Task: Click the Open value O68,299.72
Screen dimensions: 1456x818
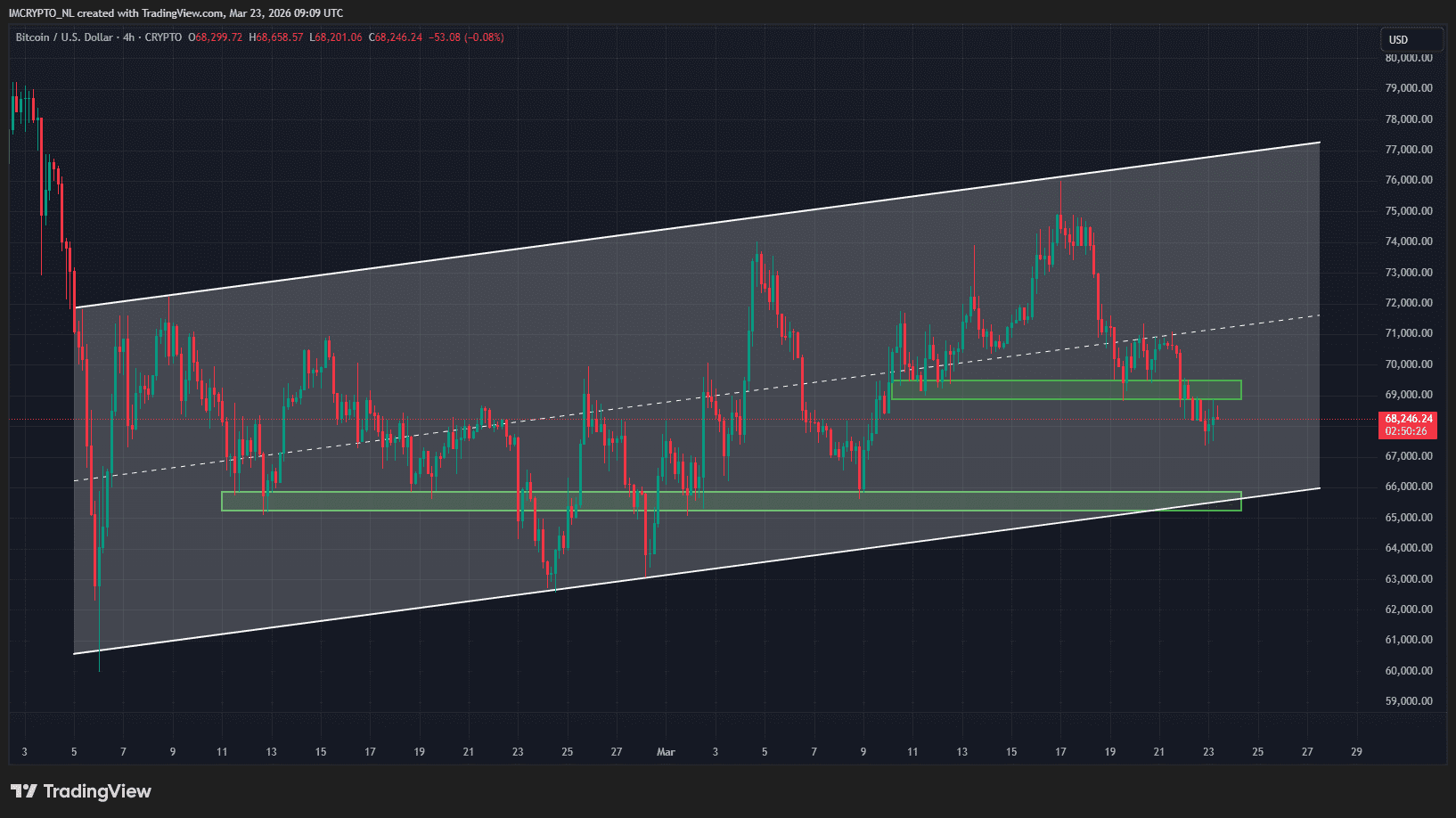Action: pos(216,37)
